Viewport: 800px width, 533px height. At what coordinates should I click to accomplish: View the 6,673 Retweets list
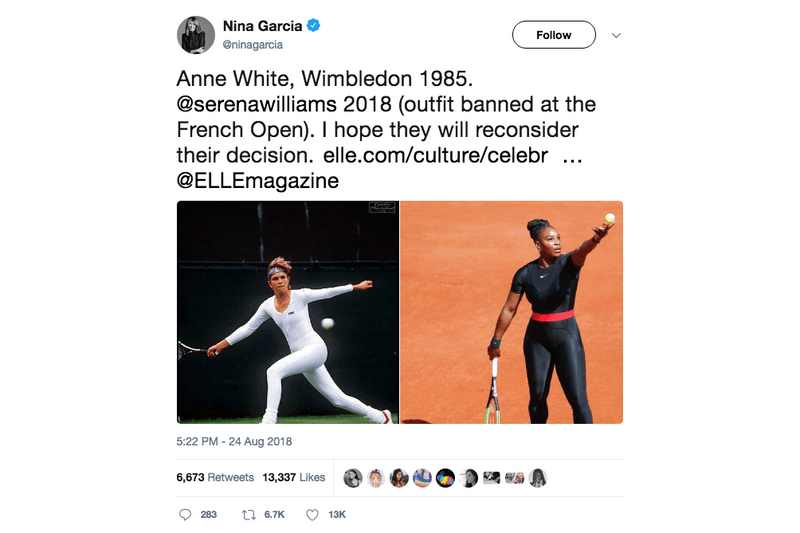click(215, 477)
